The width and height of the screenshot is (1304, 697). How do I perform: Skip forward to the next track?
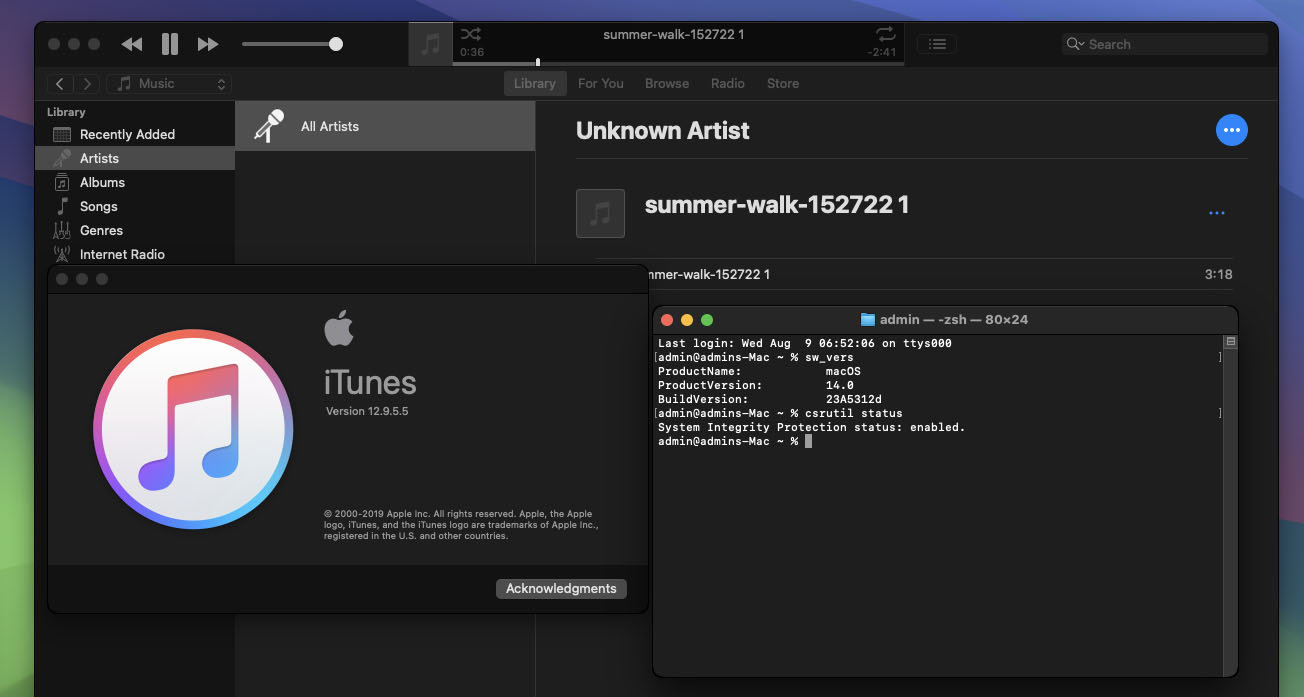pos(208,44)
